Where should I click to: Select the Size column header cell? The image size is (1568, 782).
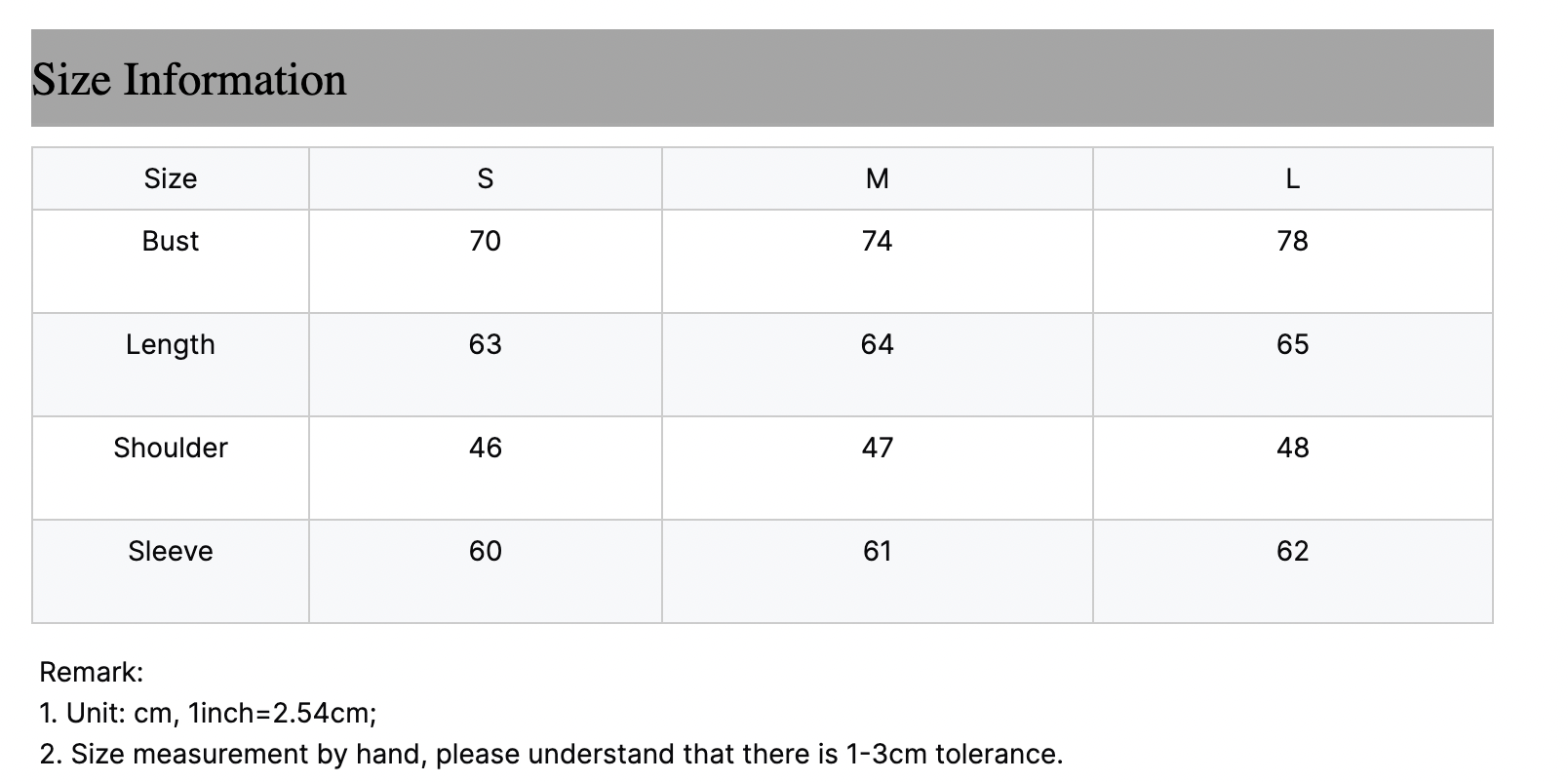click(171, 178)
